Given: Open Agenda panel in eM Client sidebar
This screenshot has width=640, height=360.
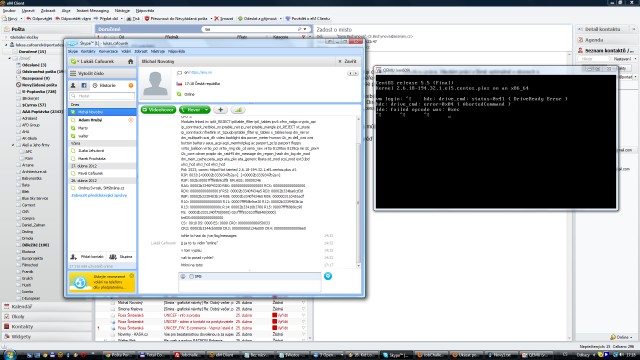Looking at the screenshot, I should pos(607,40).
